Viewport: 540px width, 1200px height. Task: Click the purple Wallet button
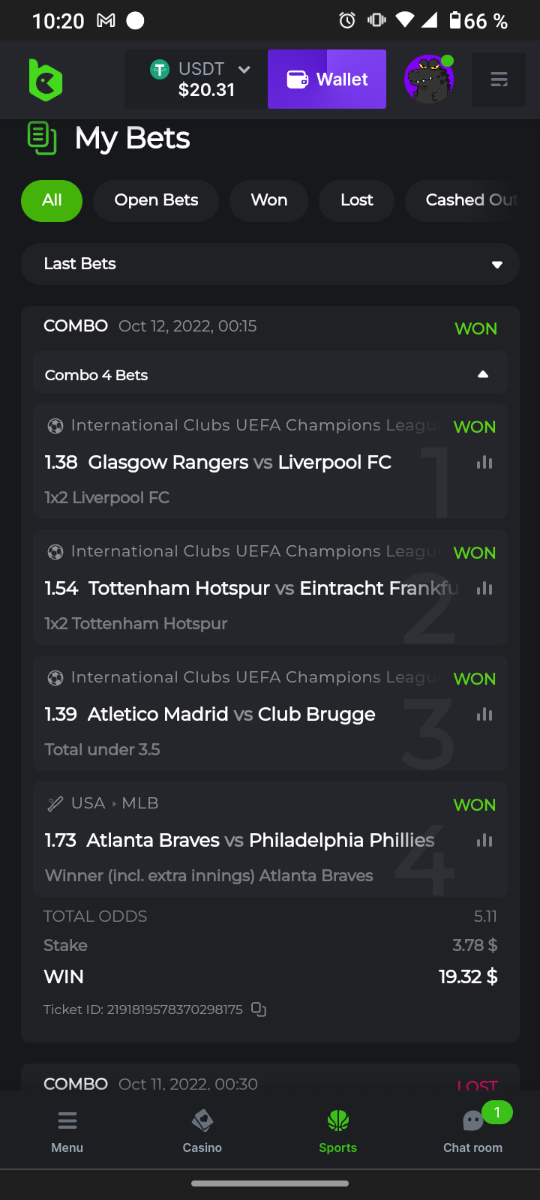pos(327,79)
